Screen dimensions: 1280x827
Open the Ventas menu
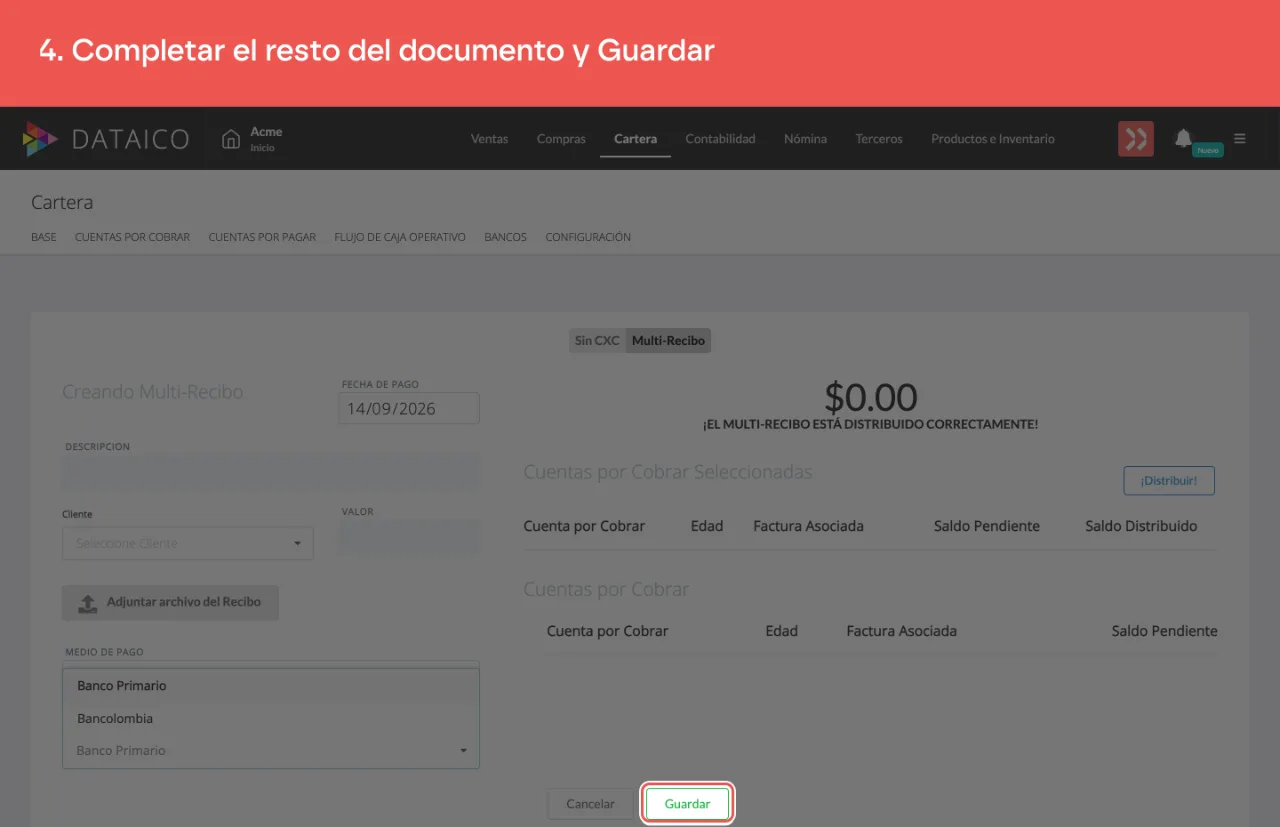[489, 139]
